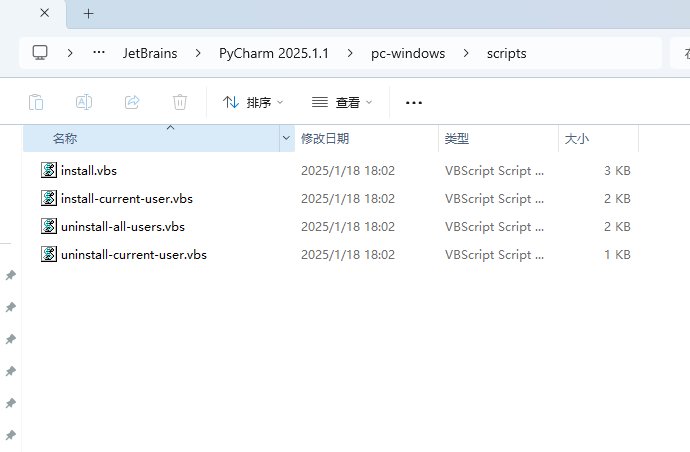Sort by the 大小 column header

point(598,139)
